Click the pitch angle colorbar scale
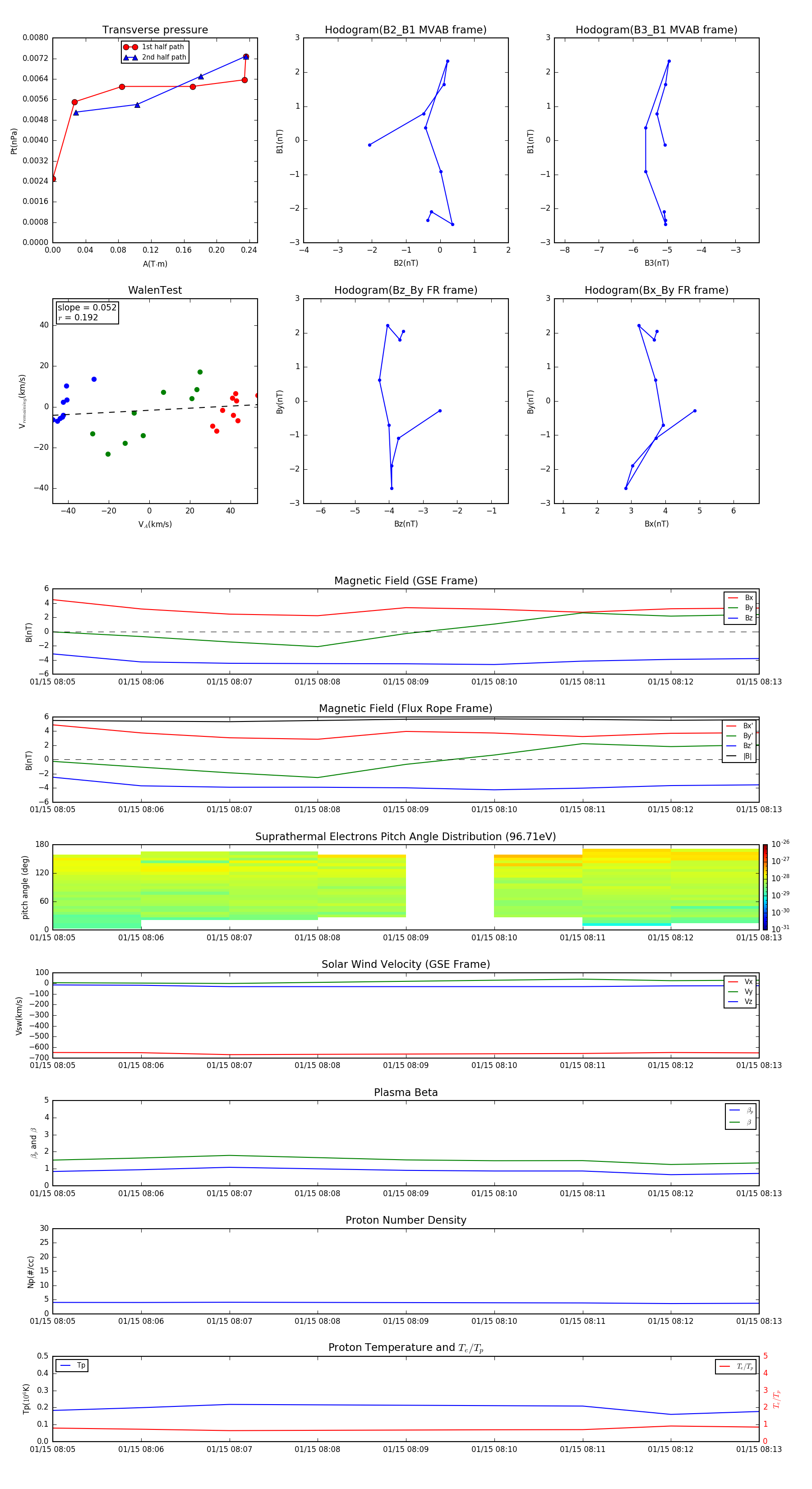812x1489 pixels. tap(765, 887)
